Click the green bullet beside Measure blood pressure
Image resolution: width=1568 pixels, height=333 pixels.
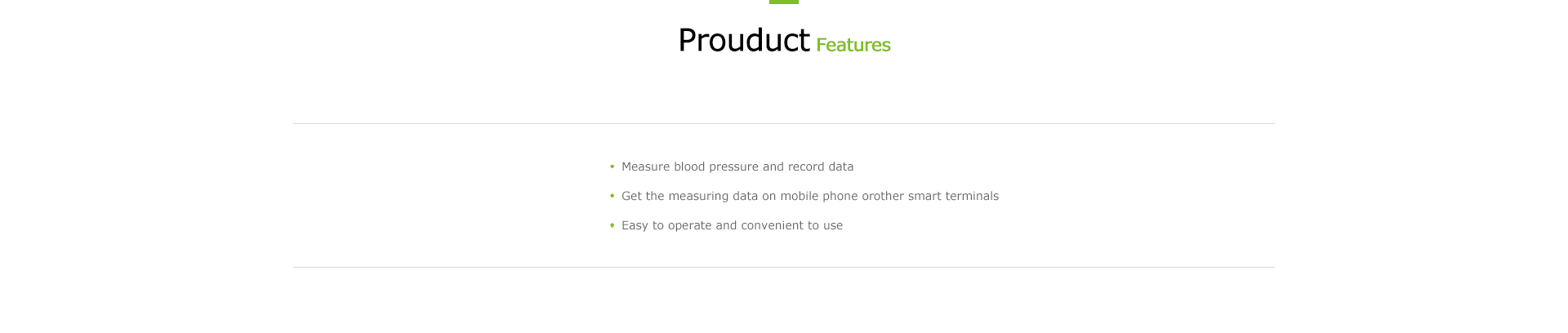coord(612,166)
